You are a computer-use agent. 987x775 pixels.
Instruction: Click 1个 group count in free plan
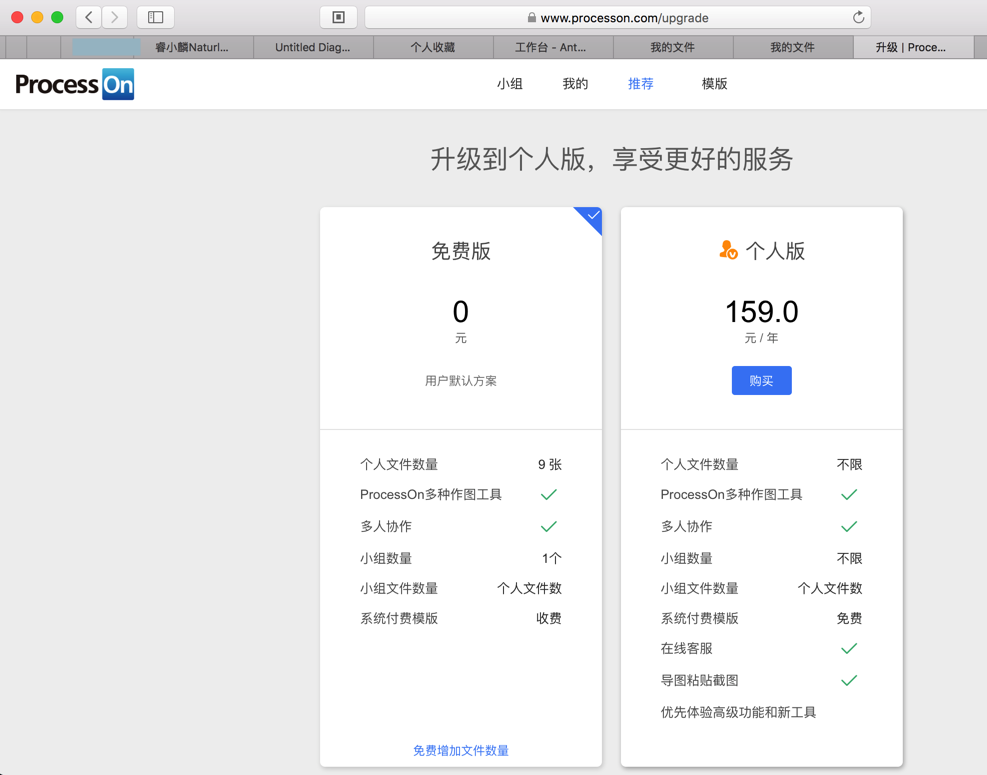(x=551, y=558)
